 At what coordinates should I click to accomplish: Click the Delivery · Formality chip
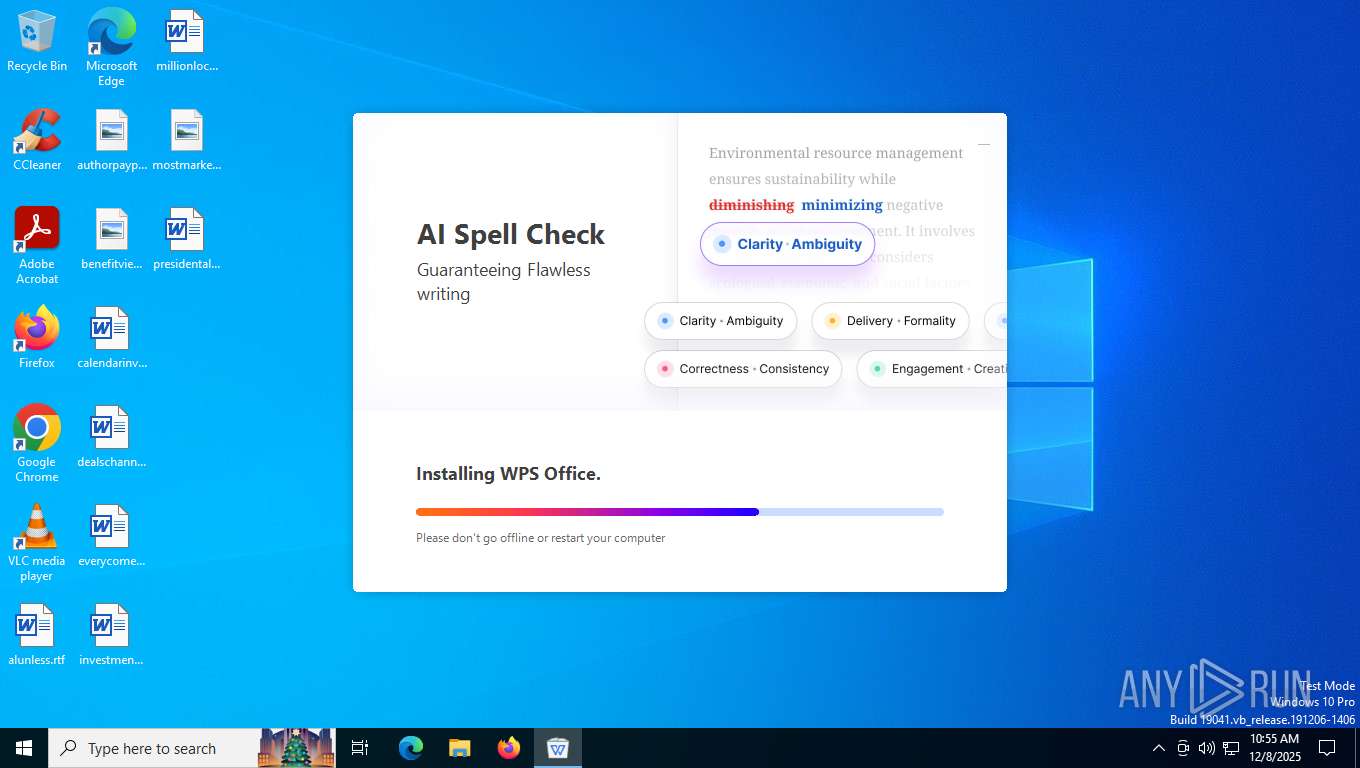[x=890, y=321]
